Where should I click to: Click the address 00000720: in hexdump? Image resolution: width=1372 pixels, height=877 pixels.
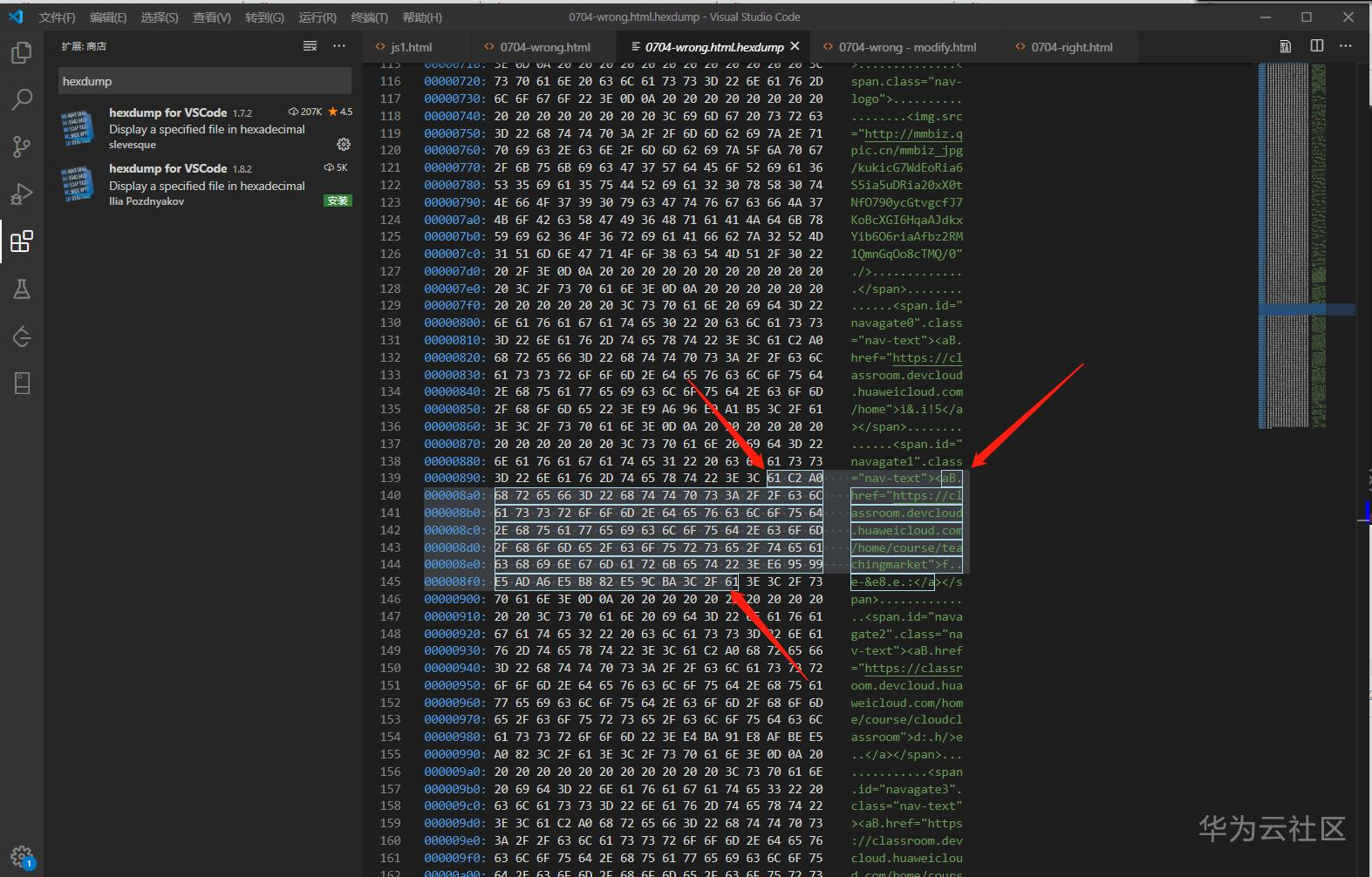pyautogui.click(x=454, y=81)
